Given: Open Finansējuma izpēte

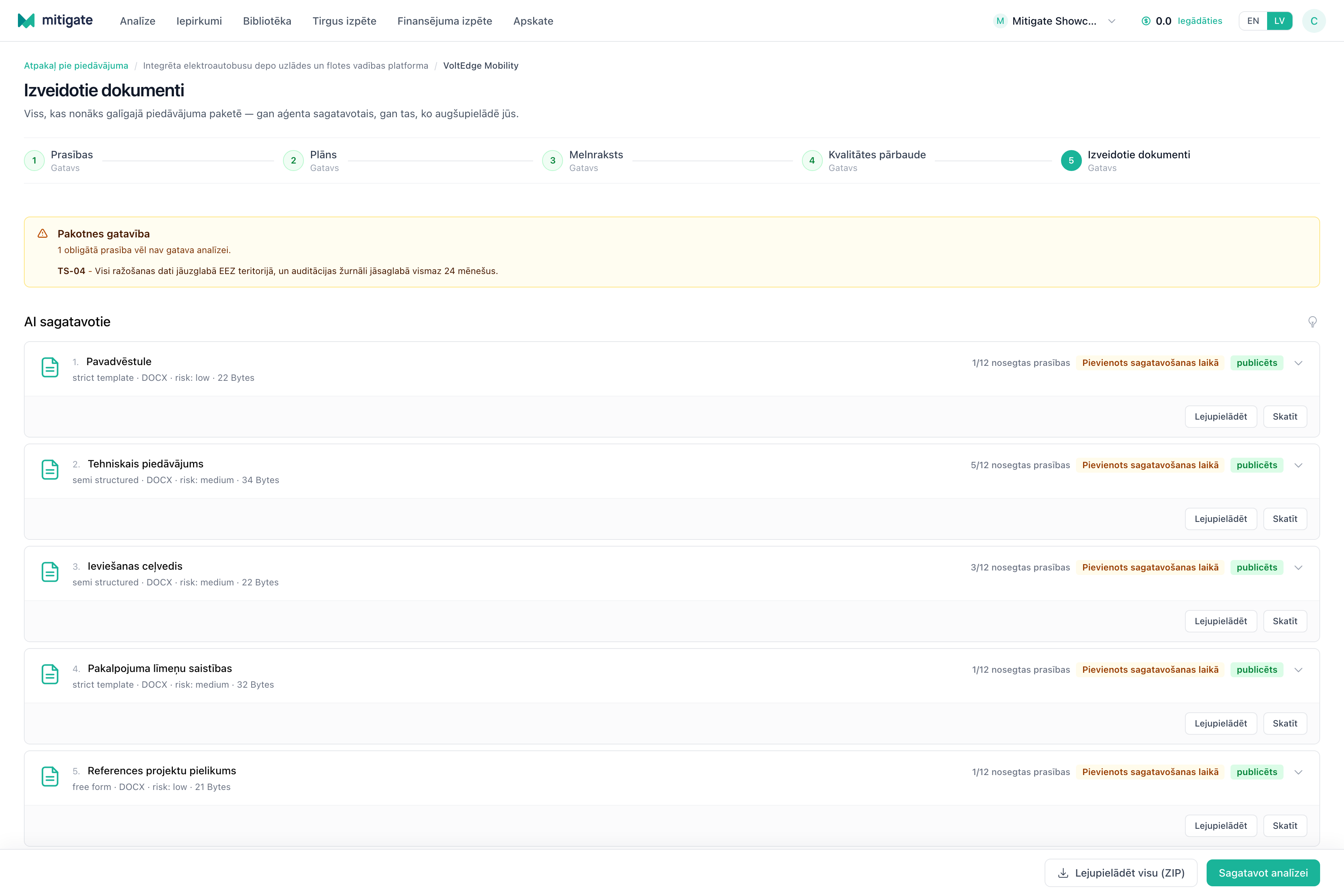Looking at the screenshot, I should (x=445, y=21).
